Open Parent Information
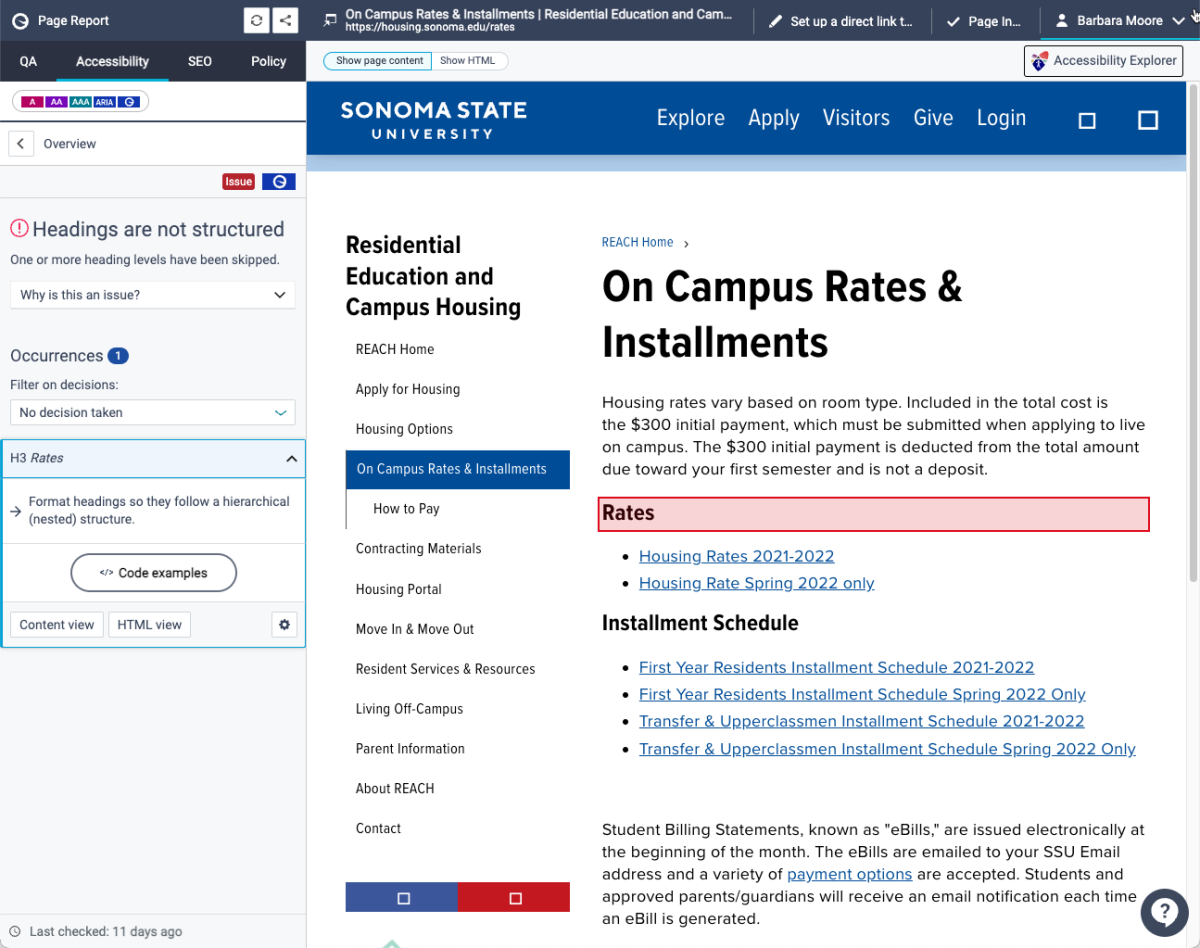 [410, 749]
